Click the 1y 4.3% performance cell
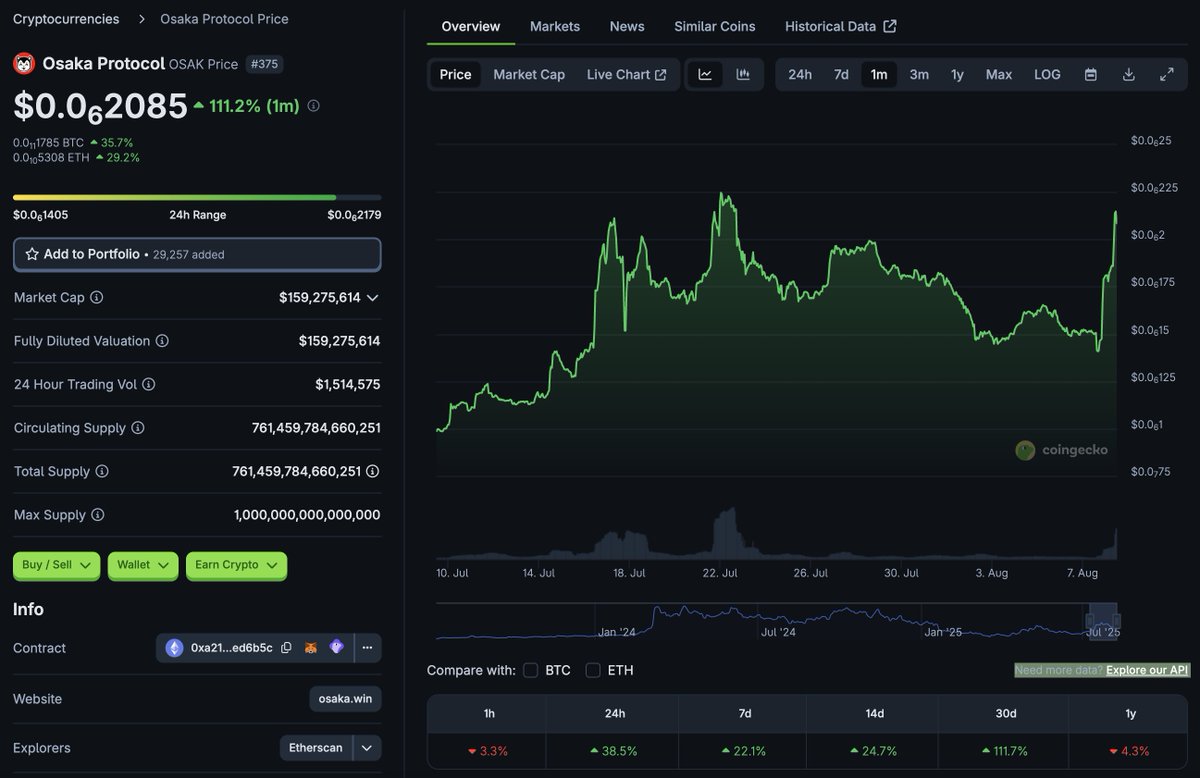This screenshot has height=778, width=1200. (x=1130, y=751)
